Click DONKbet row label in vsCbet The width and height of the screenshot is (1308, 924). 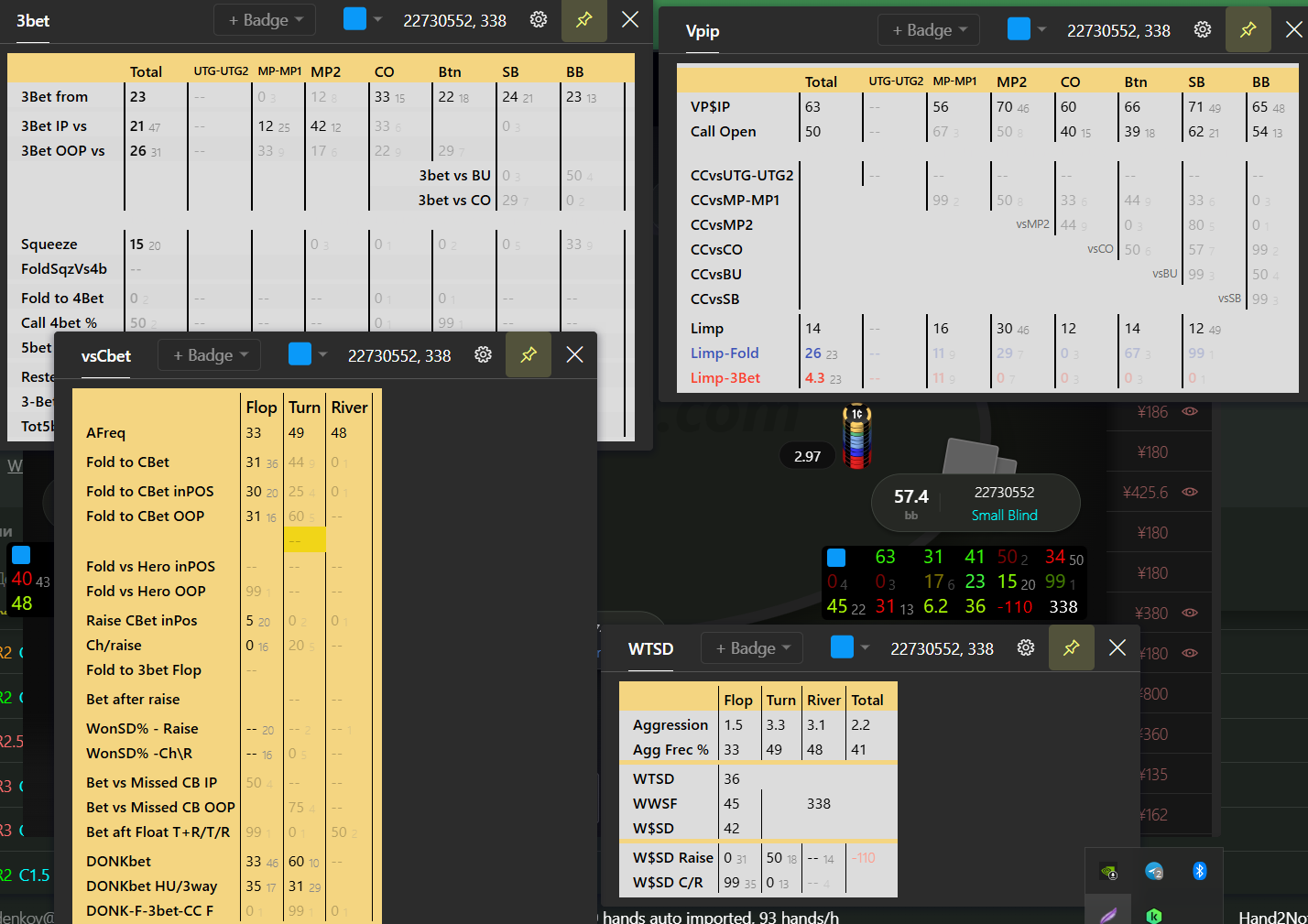(119, 861)
